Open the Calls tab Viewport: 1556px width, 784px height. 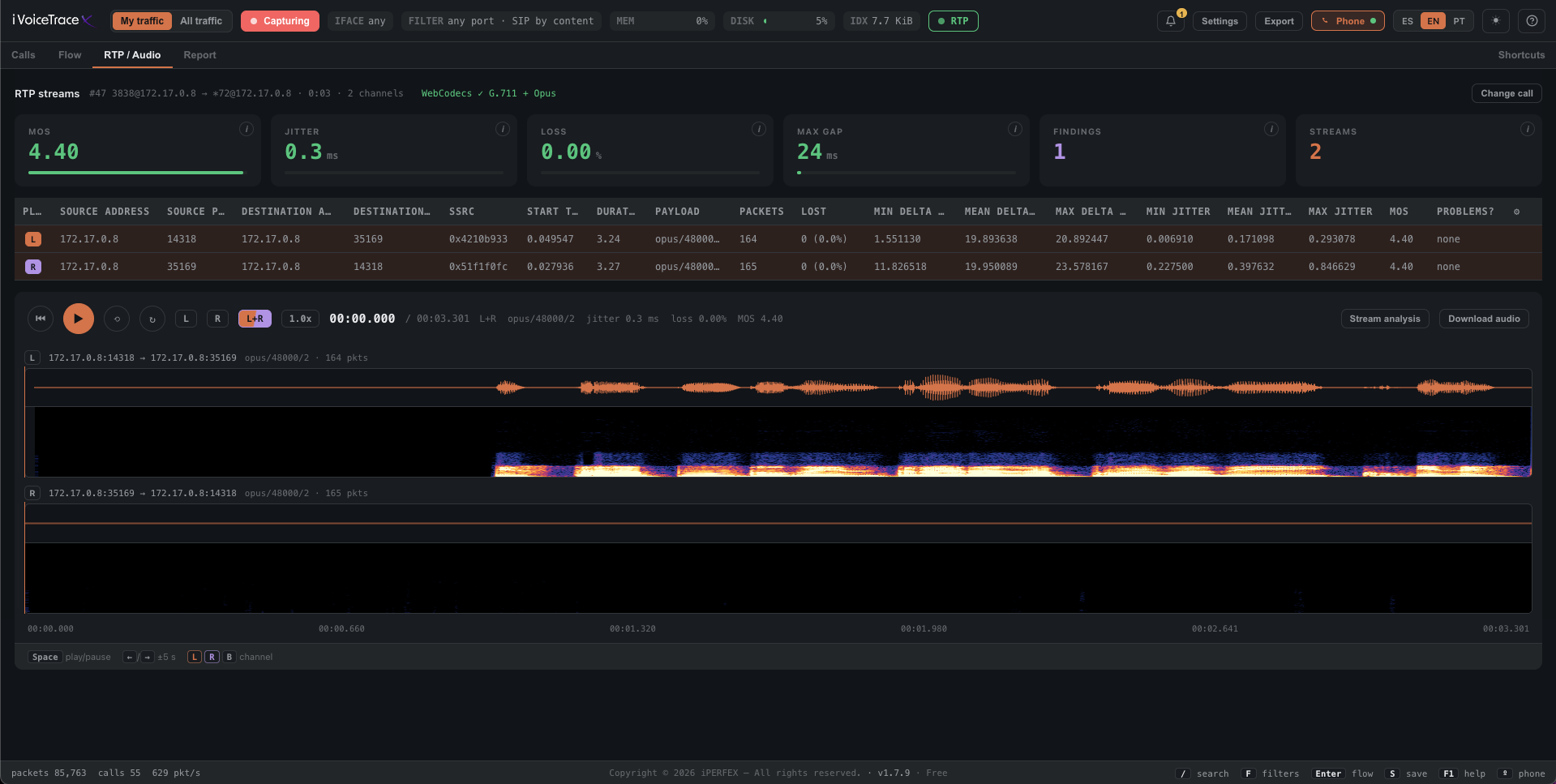pos(24,55)
